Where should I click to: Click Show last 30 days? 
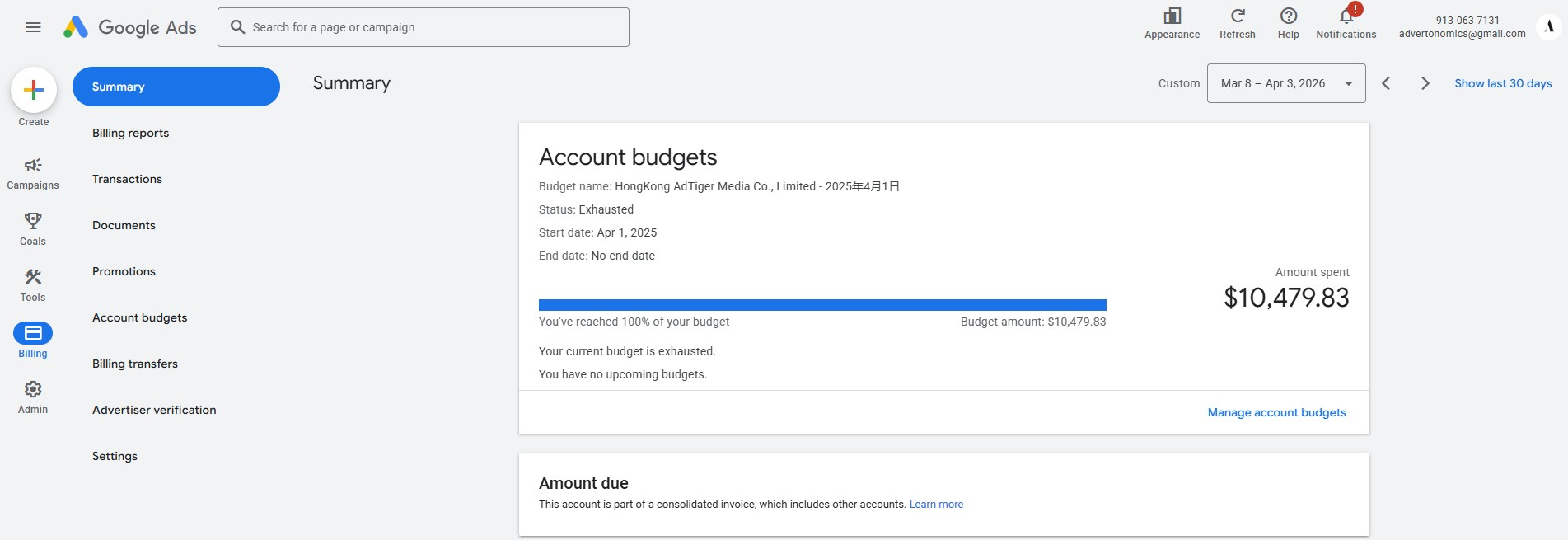(1503, 83)
